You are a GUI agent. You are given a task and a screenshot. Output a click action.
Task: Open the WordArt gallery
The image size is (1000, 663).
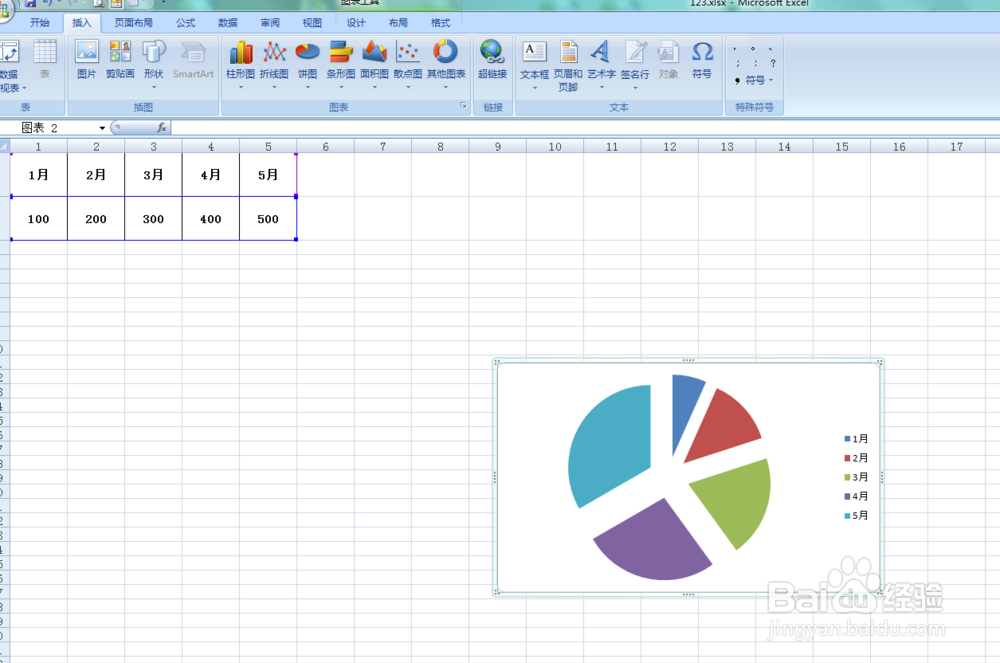pos(601,65)
